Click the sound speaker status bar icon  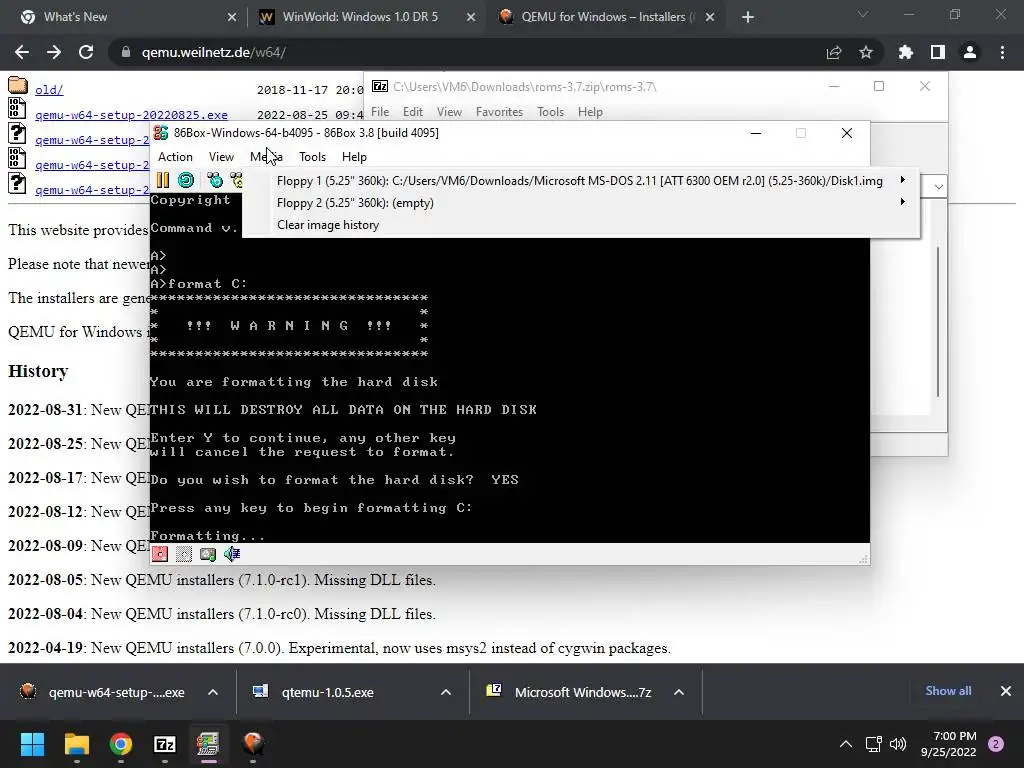pyautogui.click(x=232, y=554)
